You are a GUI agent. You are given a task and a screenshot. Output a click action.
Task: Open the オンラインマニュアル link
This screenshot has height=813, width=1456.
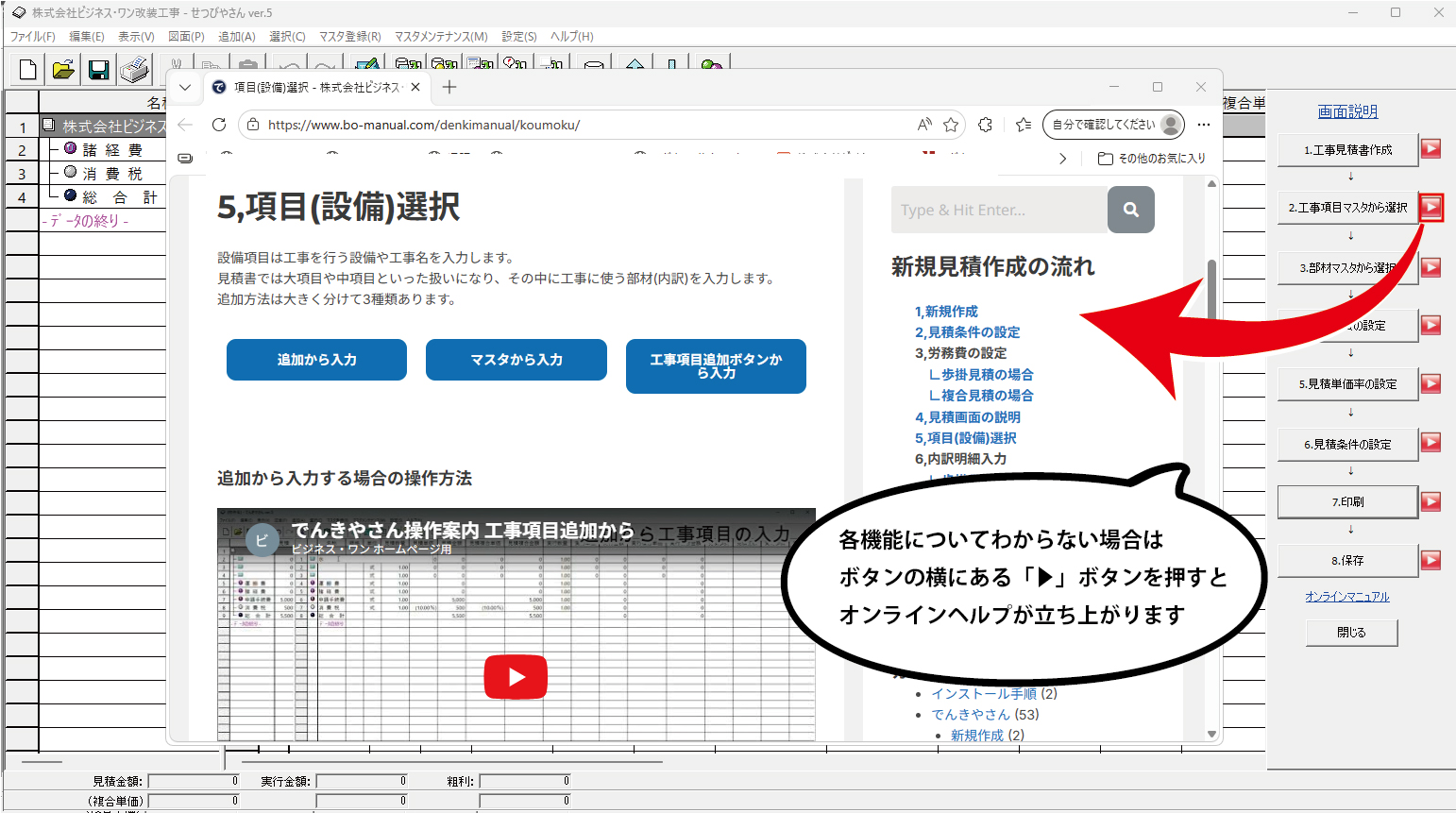1347,597
